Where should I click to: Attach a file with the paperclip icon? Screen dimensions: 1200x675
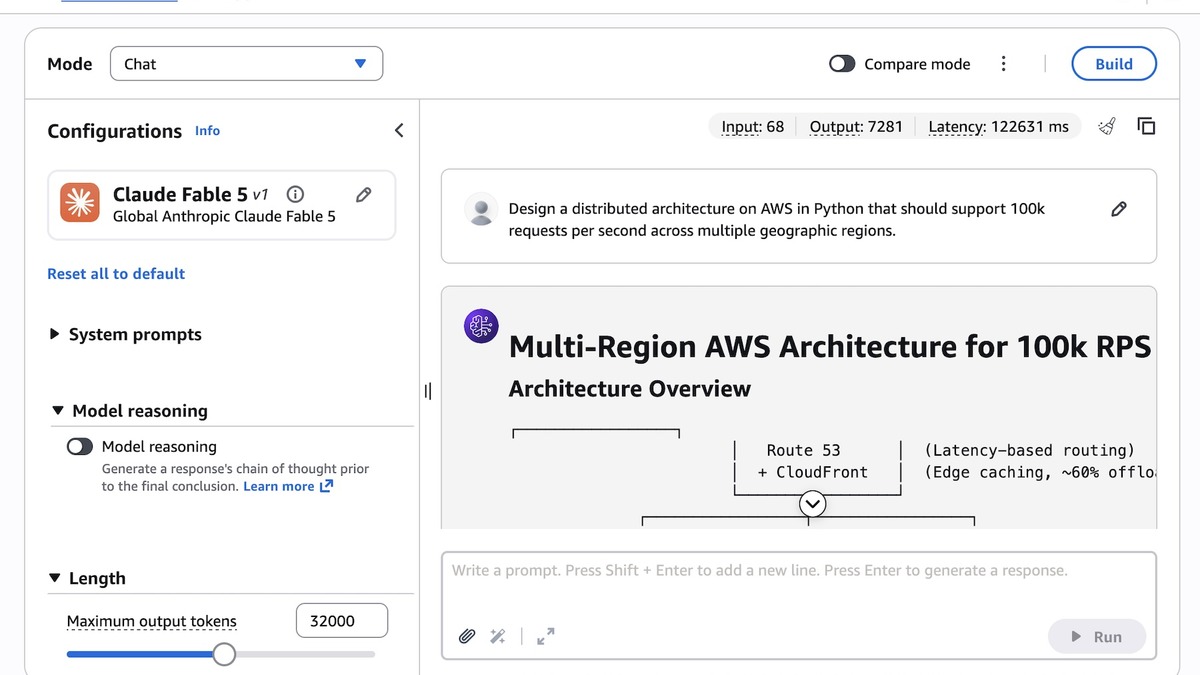click(466, 636)
